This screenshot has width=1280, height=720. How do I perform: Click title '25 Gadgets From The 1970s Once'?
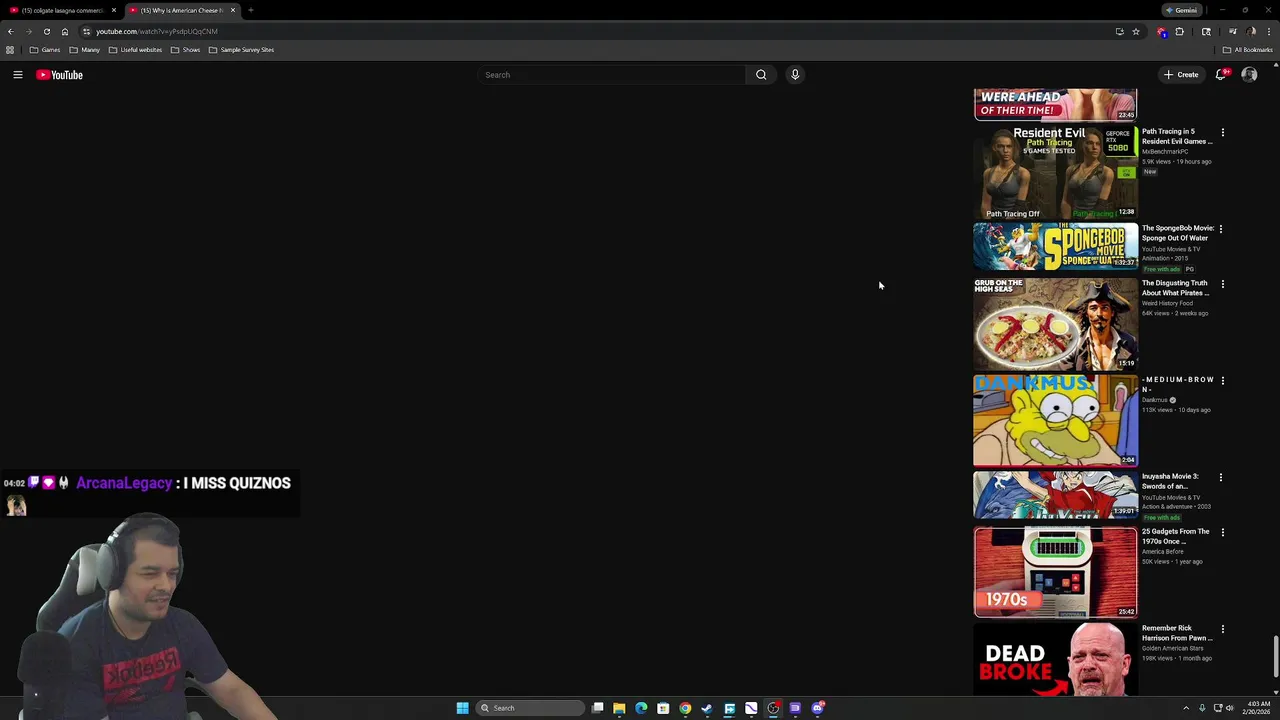(1176, 536)
